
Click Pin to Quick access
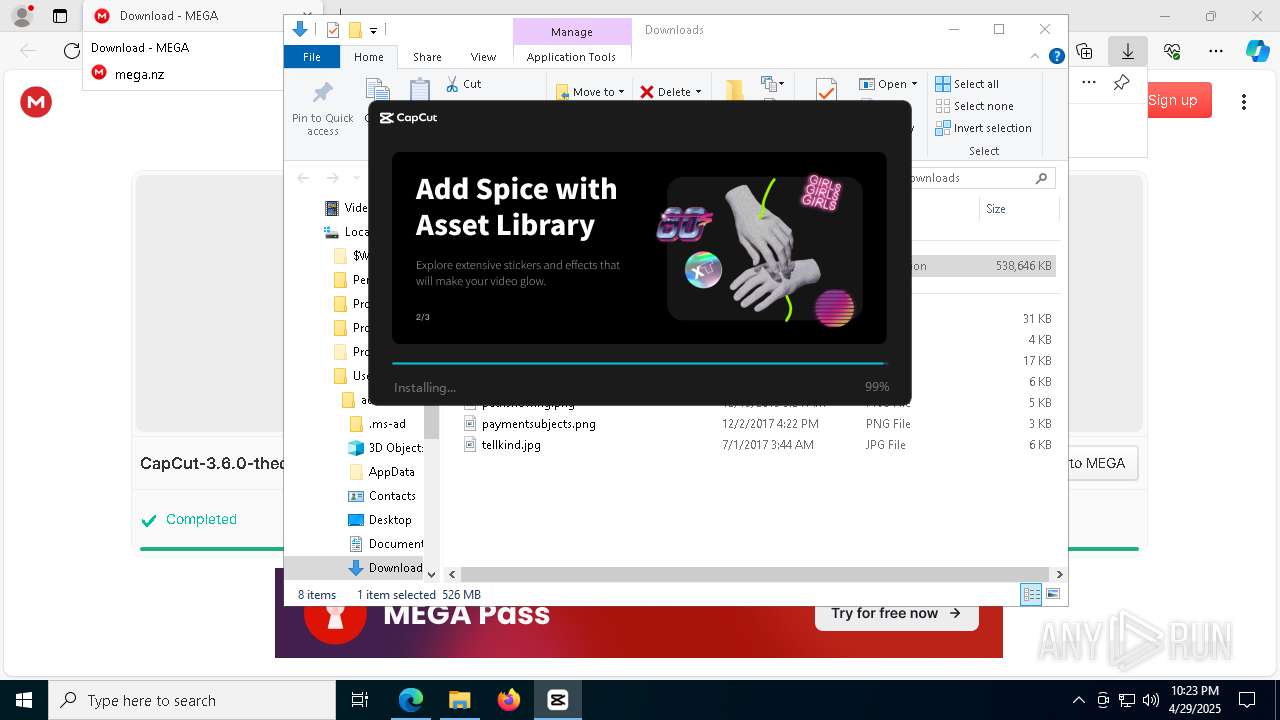click(322, 109)
